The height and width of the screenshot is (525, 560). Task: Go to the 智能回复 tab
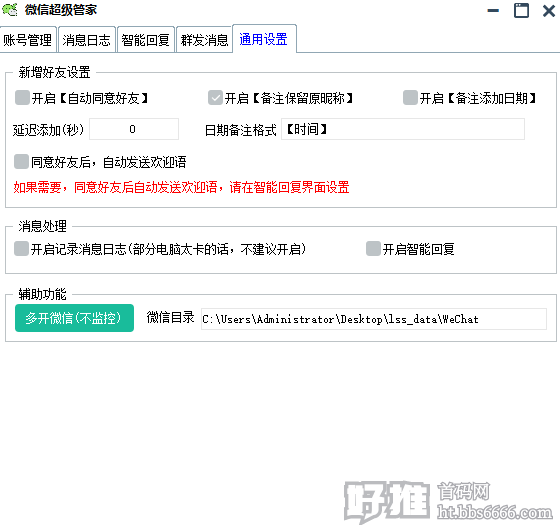(146, 40)
